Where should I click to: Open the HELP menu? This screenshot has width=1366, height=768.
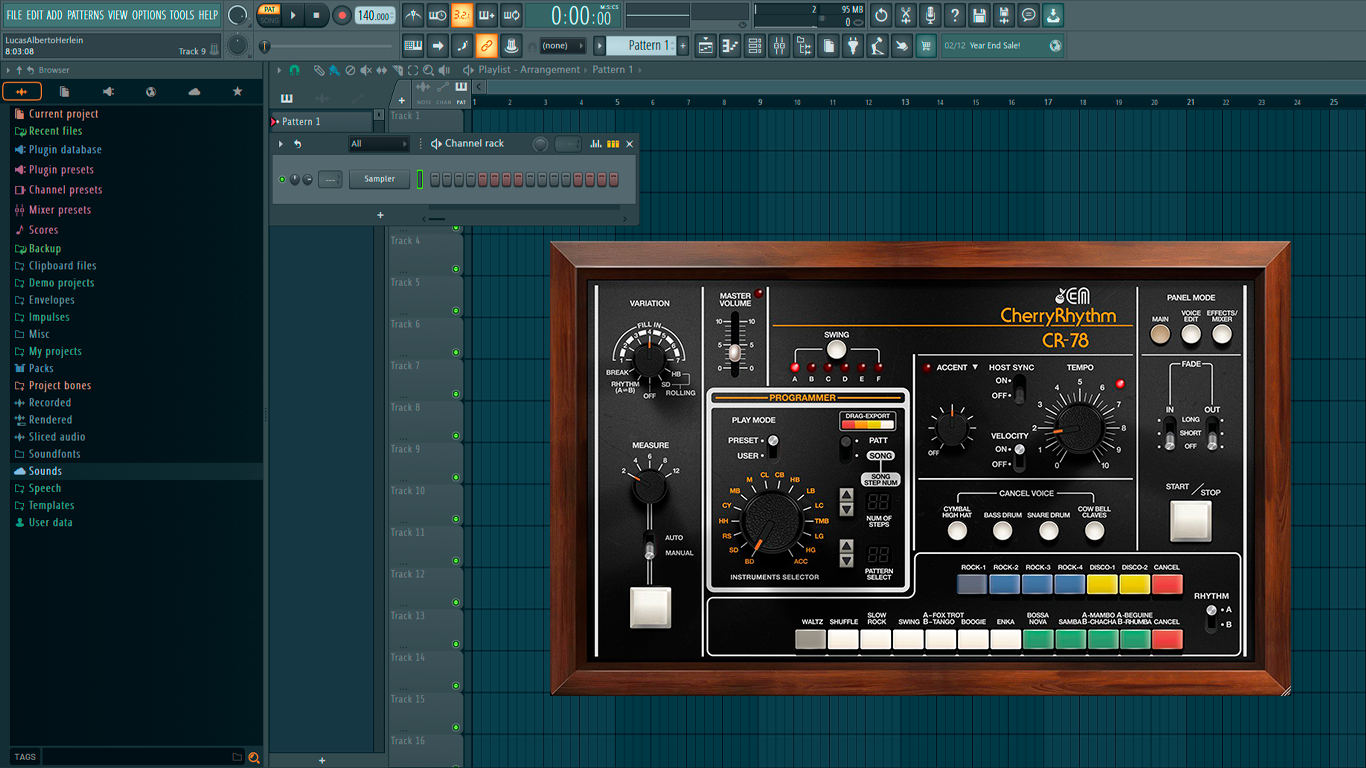tap(208, 15)
